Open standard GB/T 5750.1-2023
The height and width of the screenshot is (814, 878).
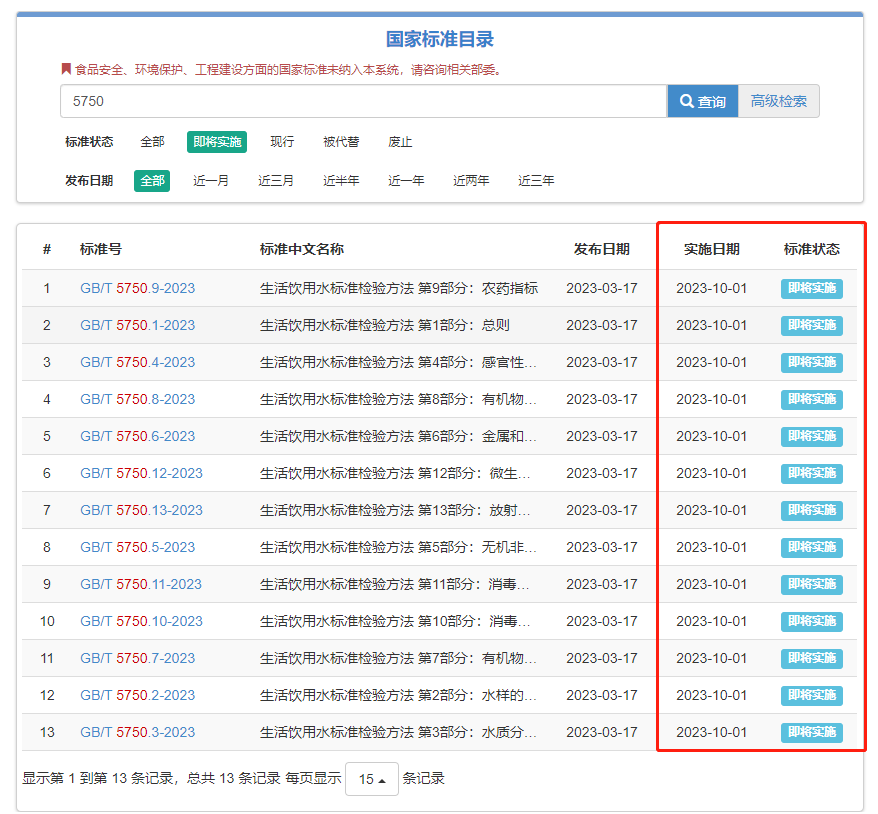[138, 325]
